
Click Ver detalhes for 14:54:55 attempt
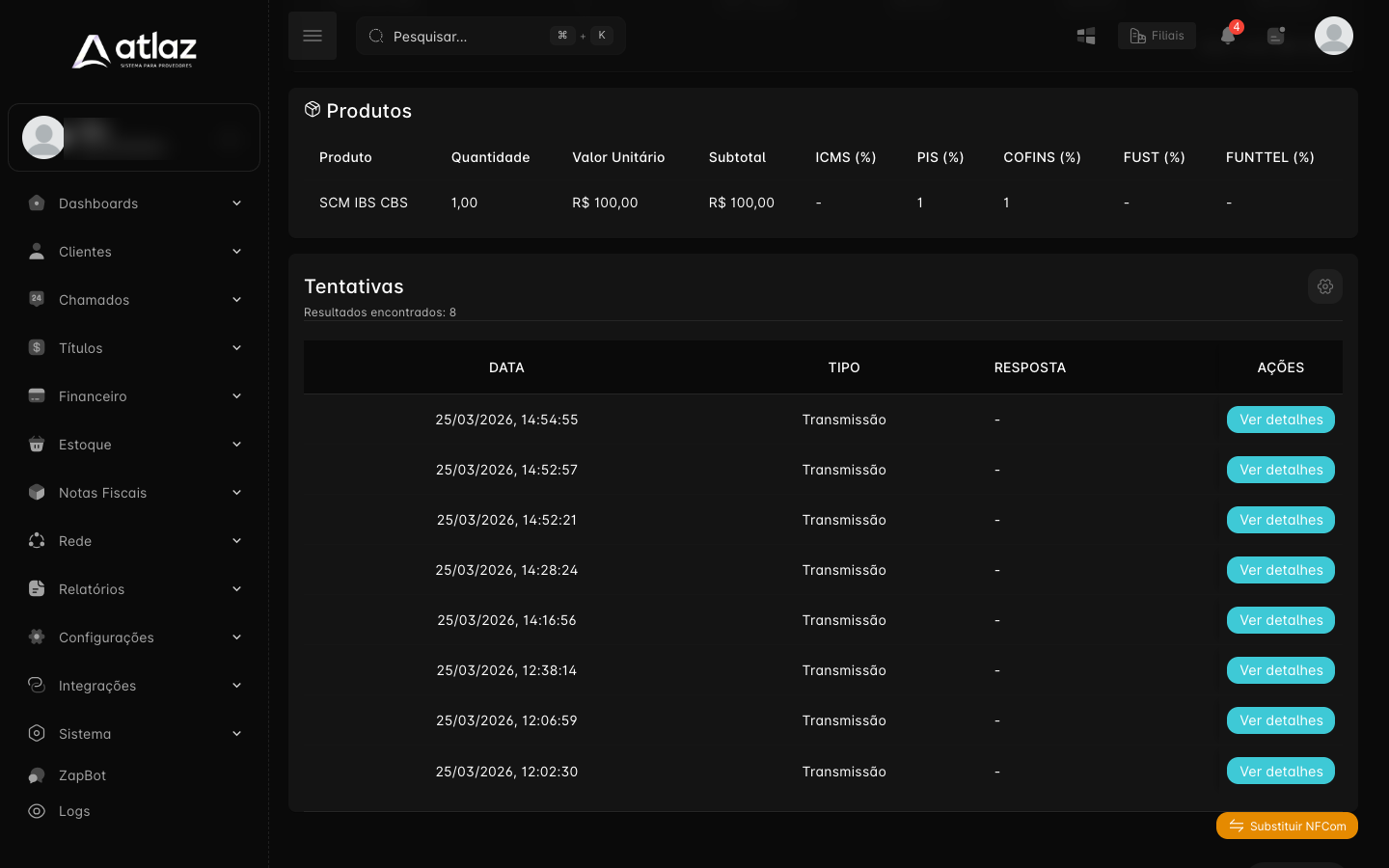[x=1281, y=420]
